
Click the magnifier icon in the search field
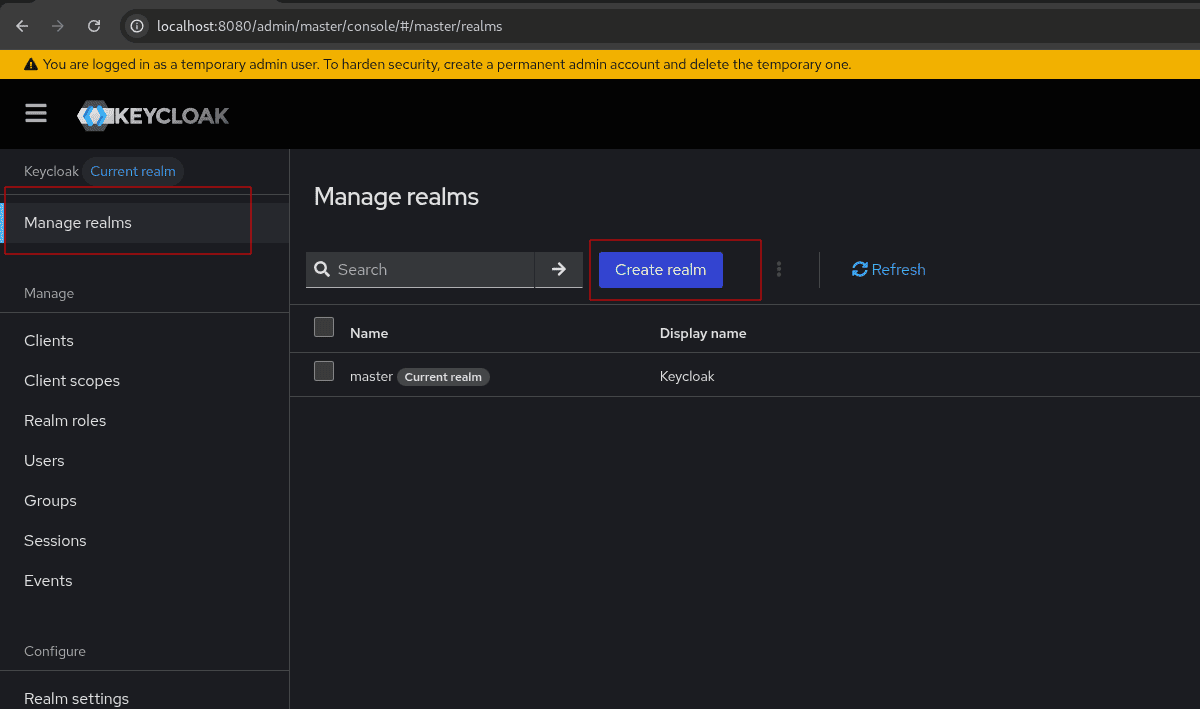pos(321,269)
